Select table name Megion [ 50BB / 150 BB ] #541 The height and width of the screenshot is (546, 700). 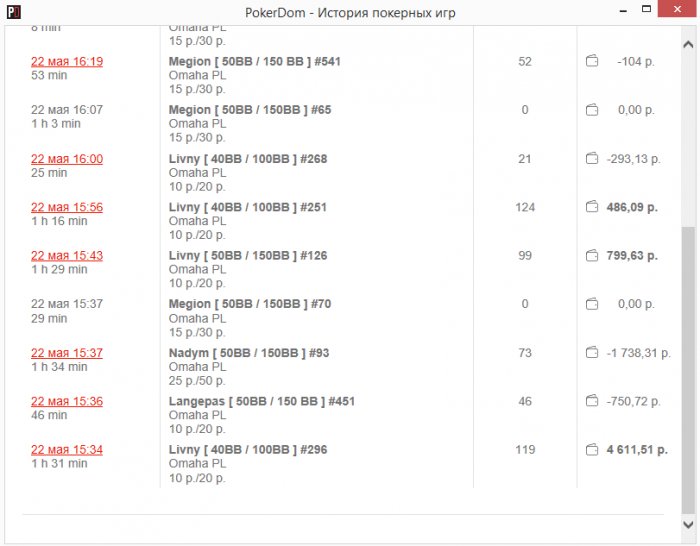click(254, 62)
